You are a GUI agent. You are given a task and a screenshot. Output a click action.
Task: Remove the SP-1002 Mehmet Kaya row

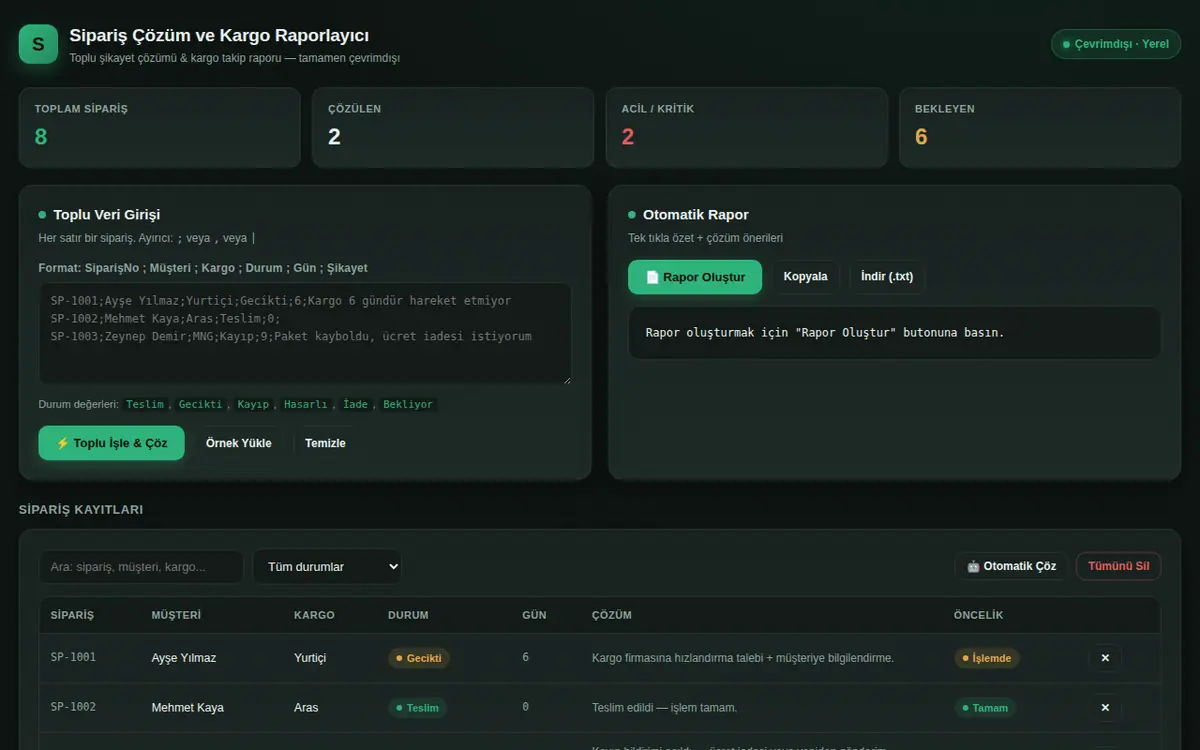[x=1105, y=708]
